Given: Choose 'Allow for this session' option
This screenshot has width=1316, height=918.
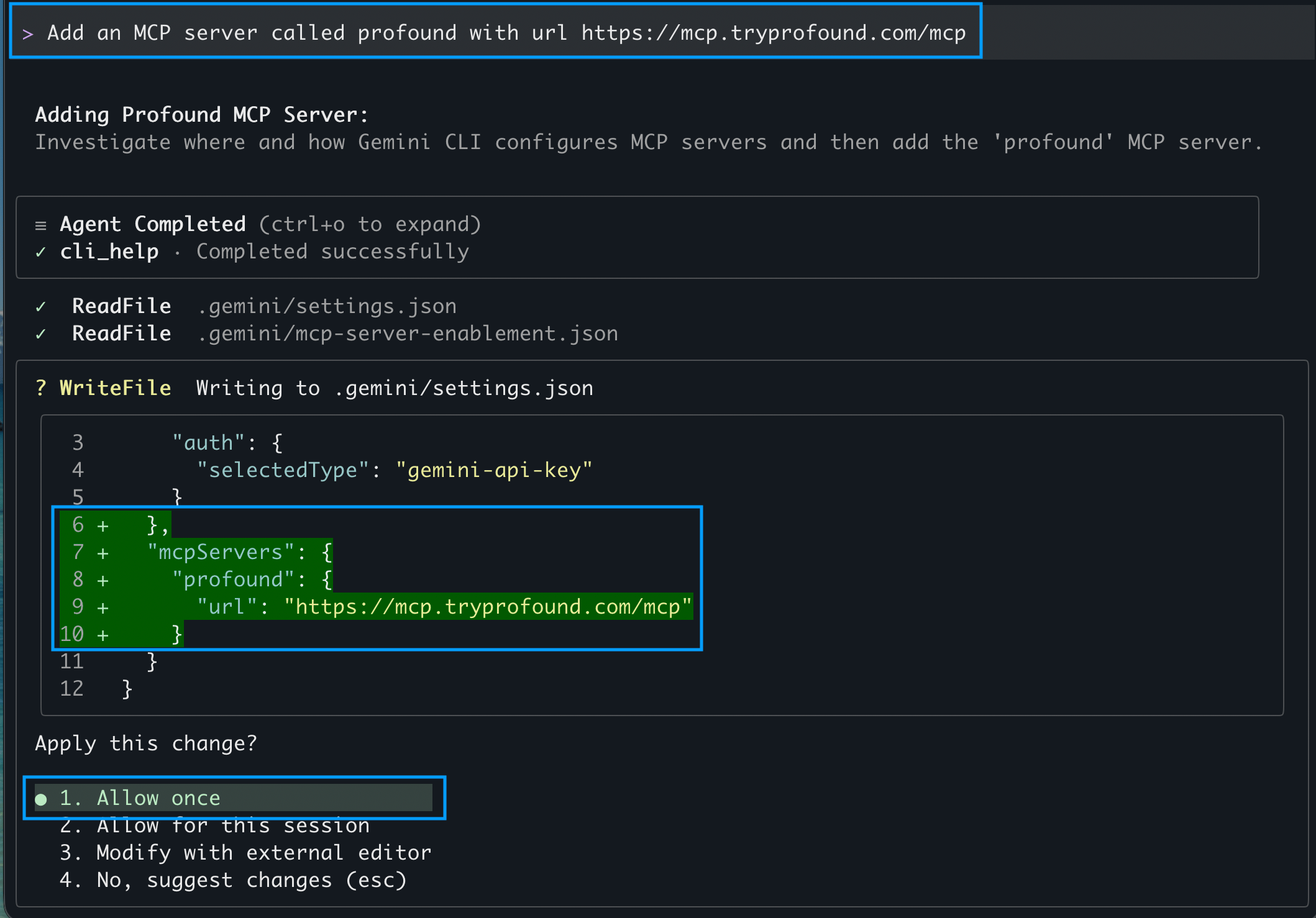Looking at the screenshot, I should point(214,825).
